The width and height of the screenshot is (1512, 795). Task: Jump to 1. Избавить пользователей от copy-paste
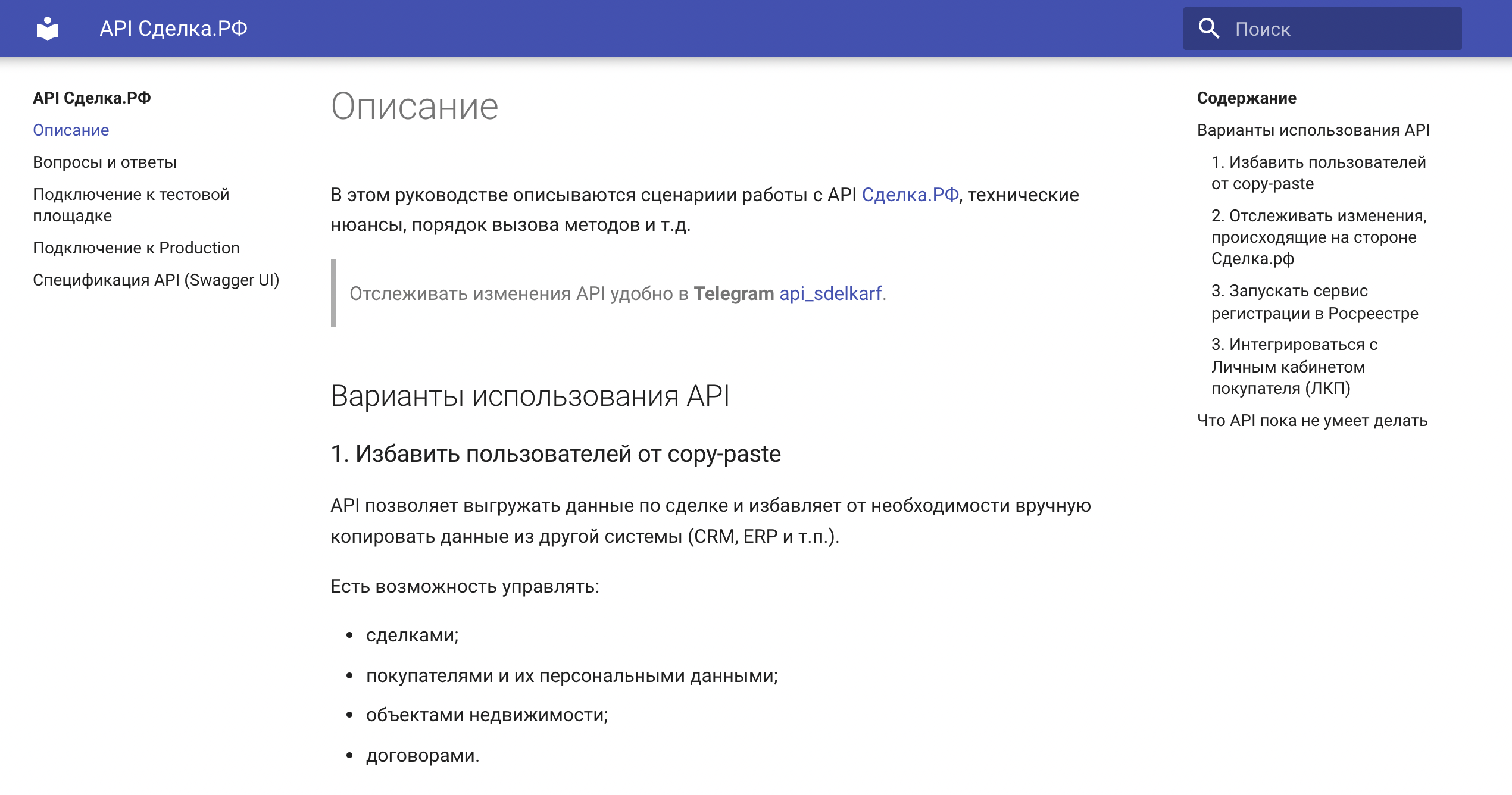click(x=1319, y=173)
